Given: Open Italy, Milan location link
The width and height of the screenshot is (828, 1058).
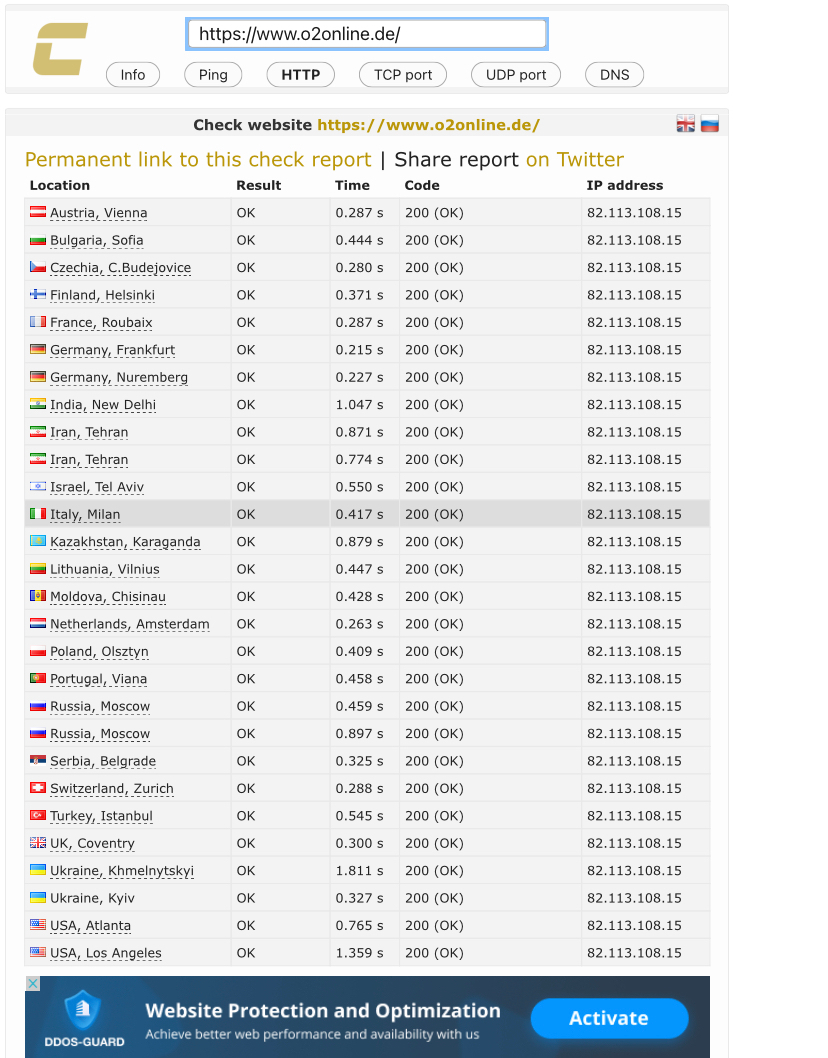Looking at the screenshot, I should [x=85, y=515].
